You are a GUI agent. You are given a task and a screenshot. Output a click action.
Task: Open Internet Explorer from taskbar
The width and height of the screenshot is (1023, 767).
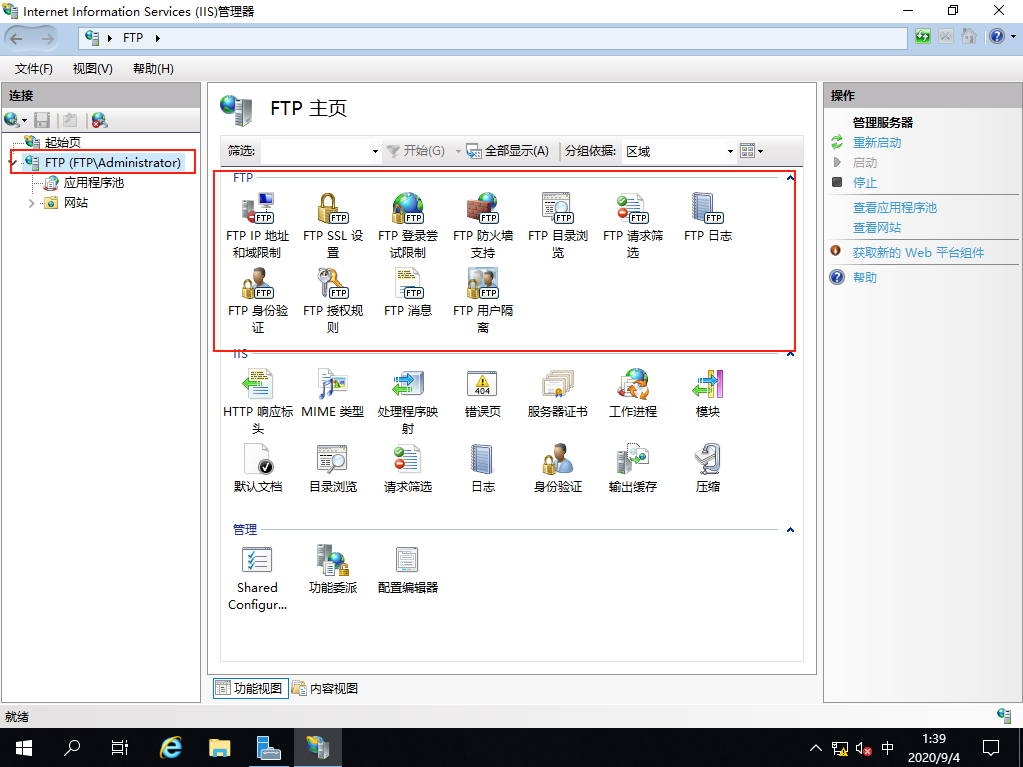click(x=171, y=747)
